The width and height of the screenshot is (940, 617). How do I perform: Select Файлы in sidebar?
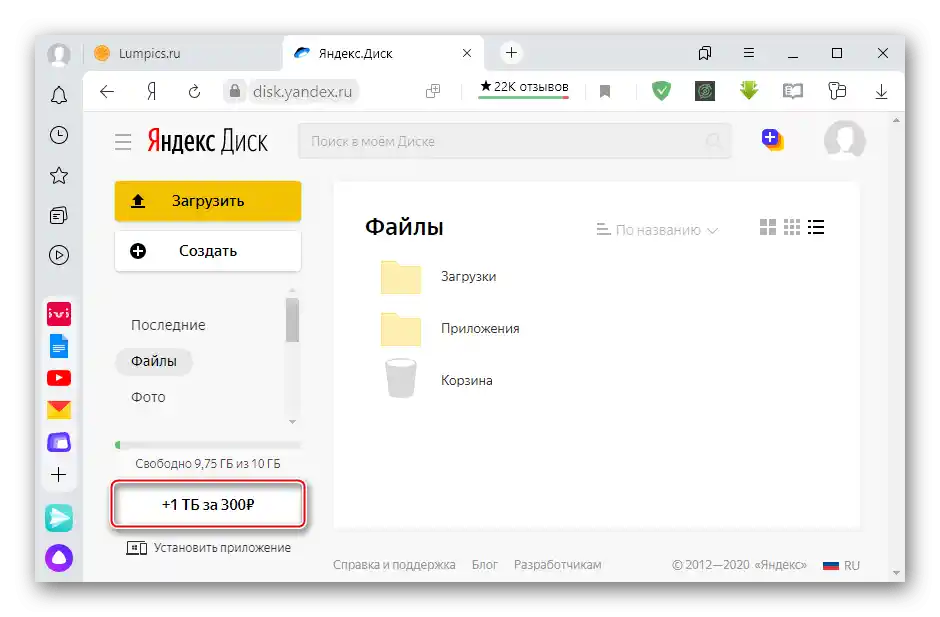(x=154, y=361)
